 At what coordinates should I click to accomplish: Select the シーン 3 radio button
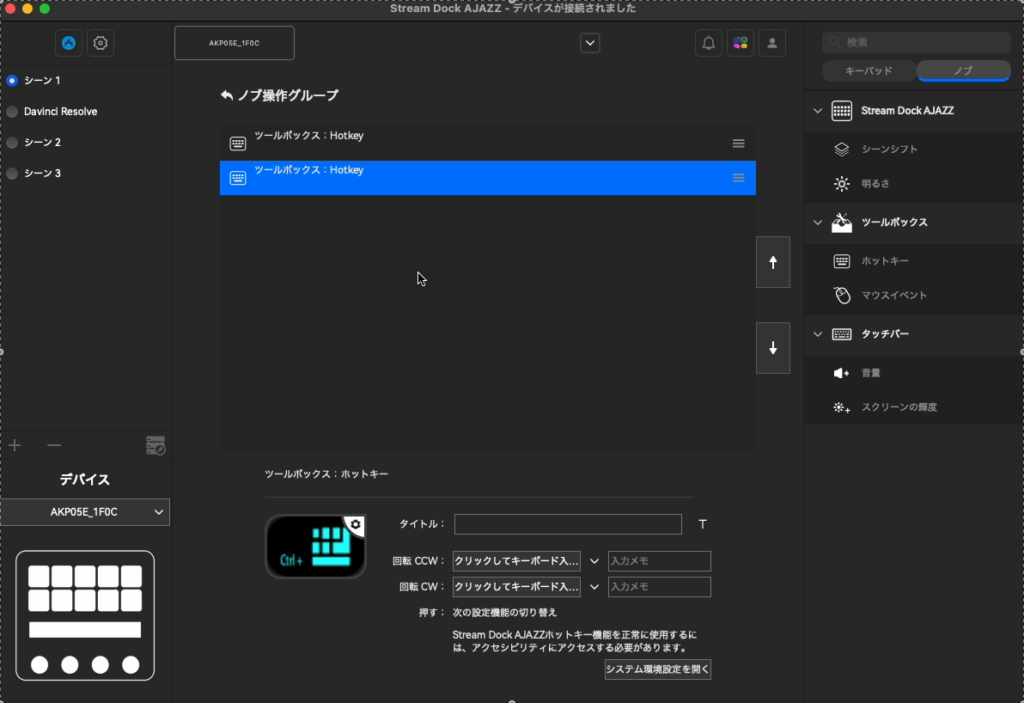click(12, 173)
